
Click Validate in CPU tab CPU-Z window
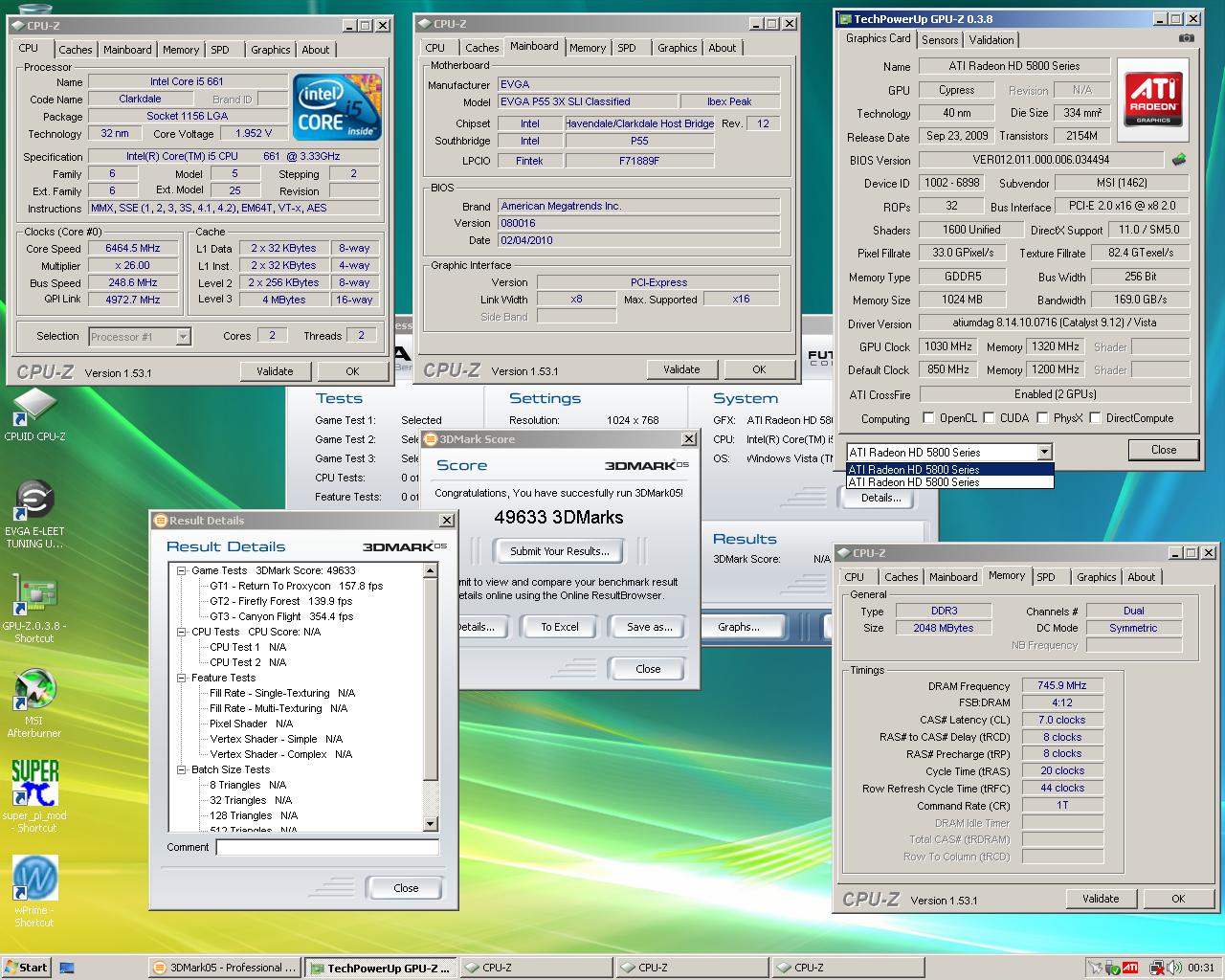(275, 371)
